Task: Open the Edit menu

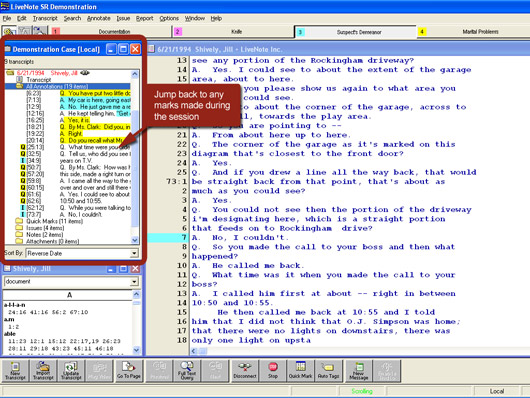Action: pos(22,18)
